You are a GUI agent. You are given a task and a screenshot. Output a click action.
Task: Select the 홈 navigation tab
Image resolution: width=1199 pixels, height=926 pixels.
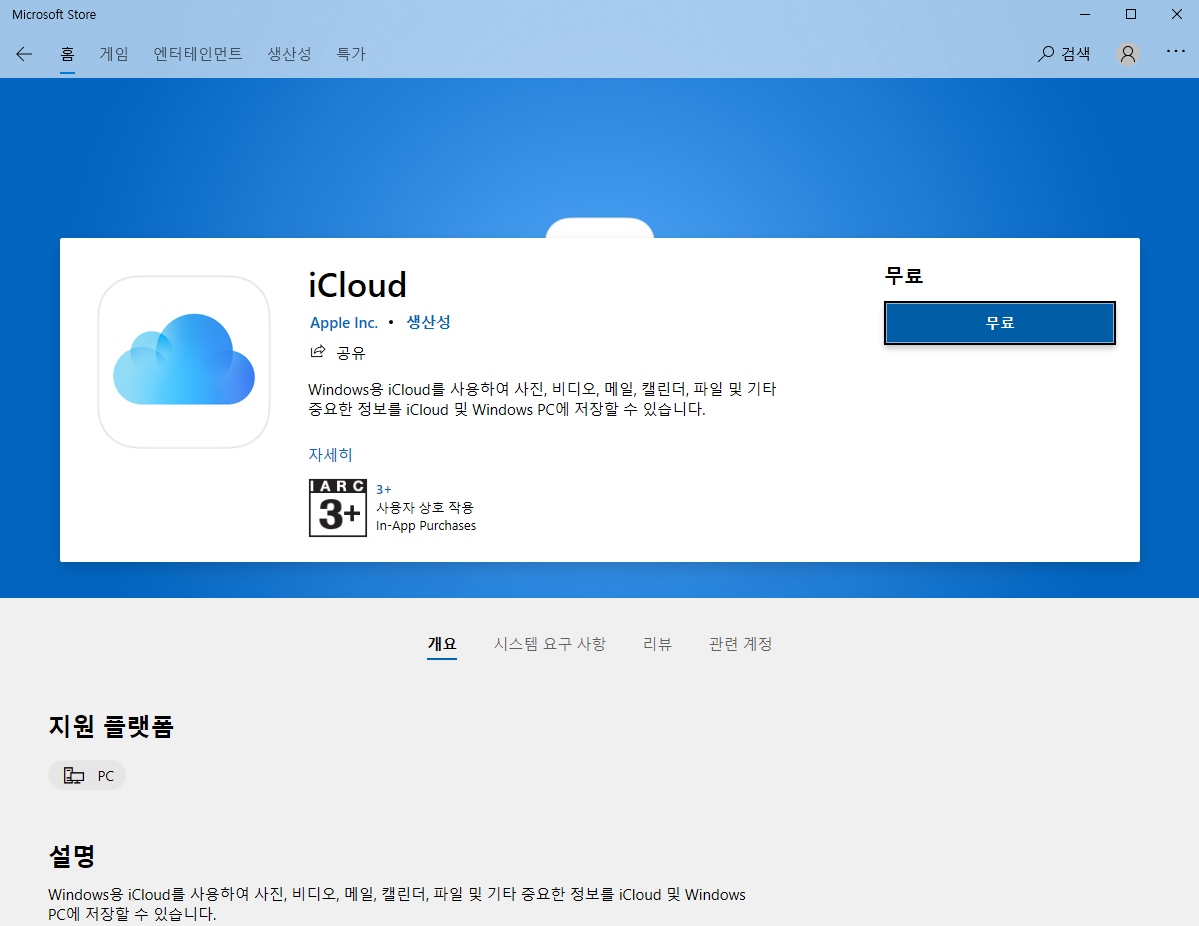point(67,54)
